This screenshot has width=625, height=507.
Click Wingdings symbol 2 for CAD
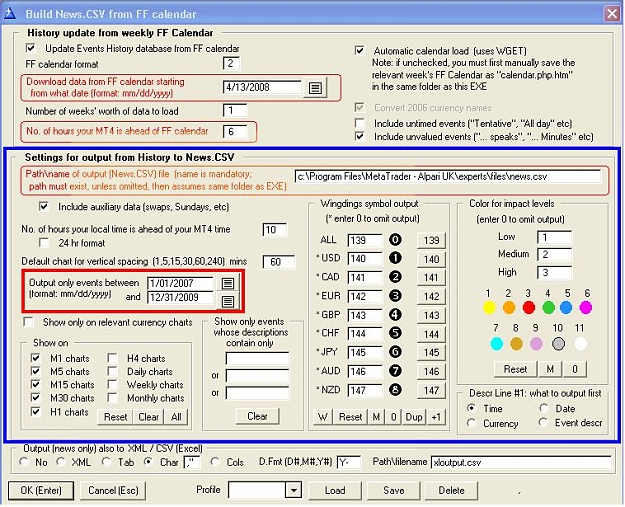tap(395, 277)
